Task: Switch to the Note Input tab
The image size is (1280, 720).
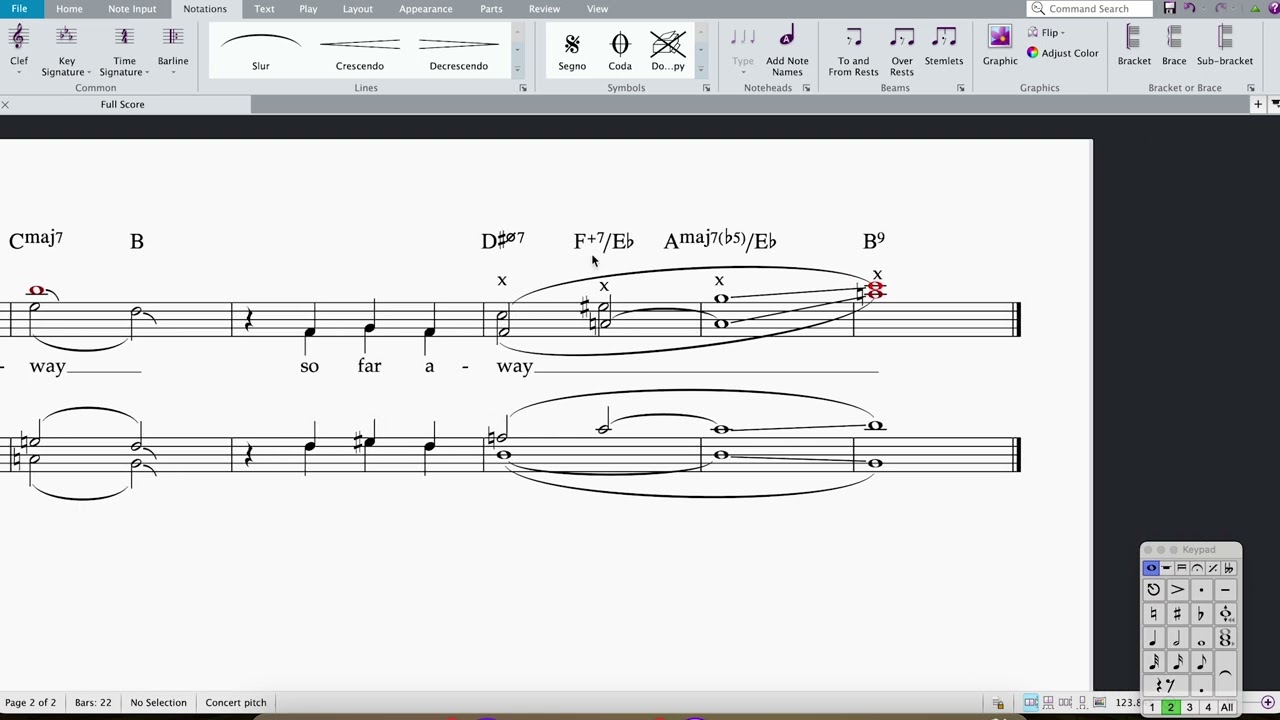Action: [x=132, y=9]
